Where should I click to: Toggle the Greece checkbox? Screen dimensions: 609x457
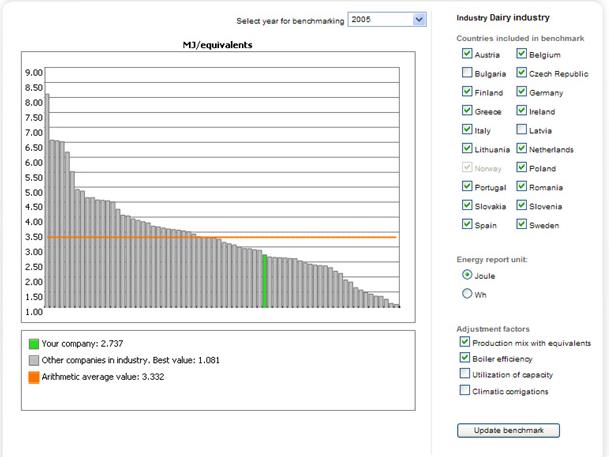click(467, 110)
